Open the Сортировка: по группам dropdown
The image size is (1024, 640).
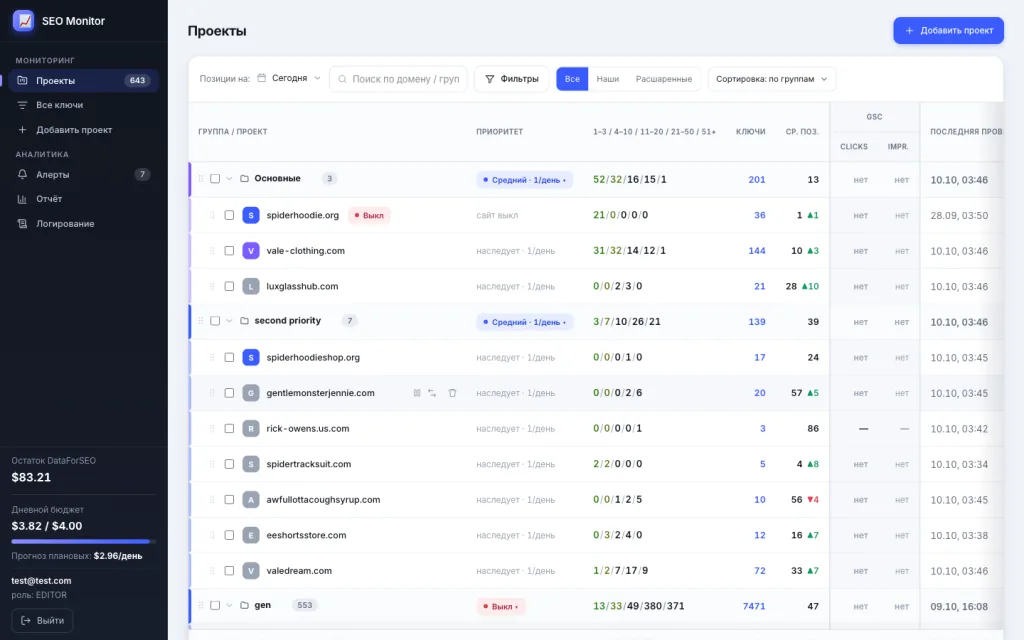click(772, 79)
